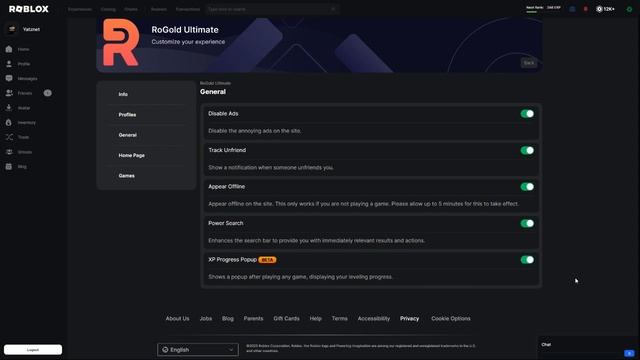Go to Friends in the sidebar
The height and width of the screenshot is (360, 640).
pyautogui.click(x=24, y=93)
